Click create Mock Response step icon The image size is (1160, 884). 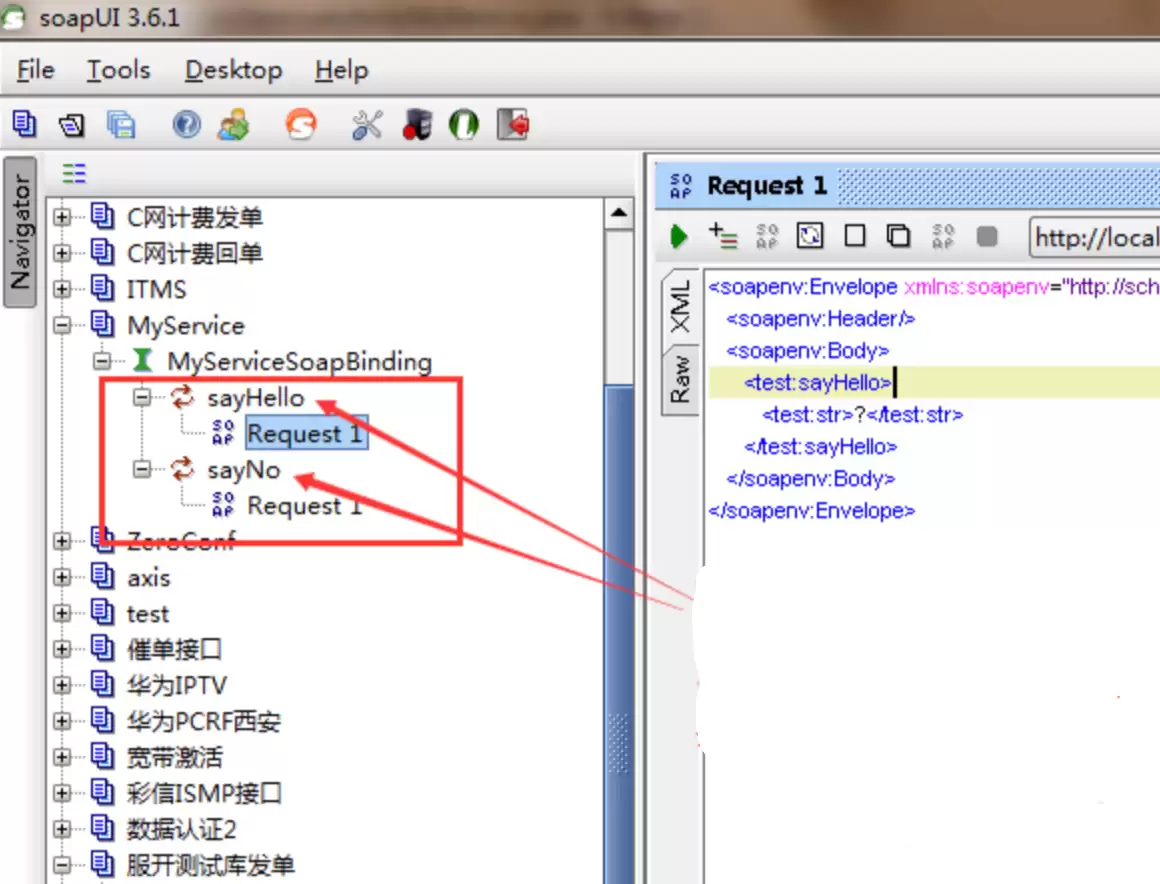click(x=767, y=237)
